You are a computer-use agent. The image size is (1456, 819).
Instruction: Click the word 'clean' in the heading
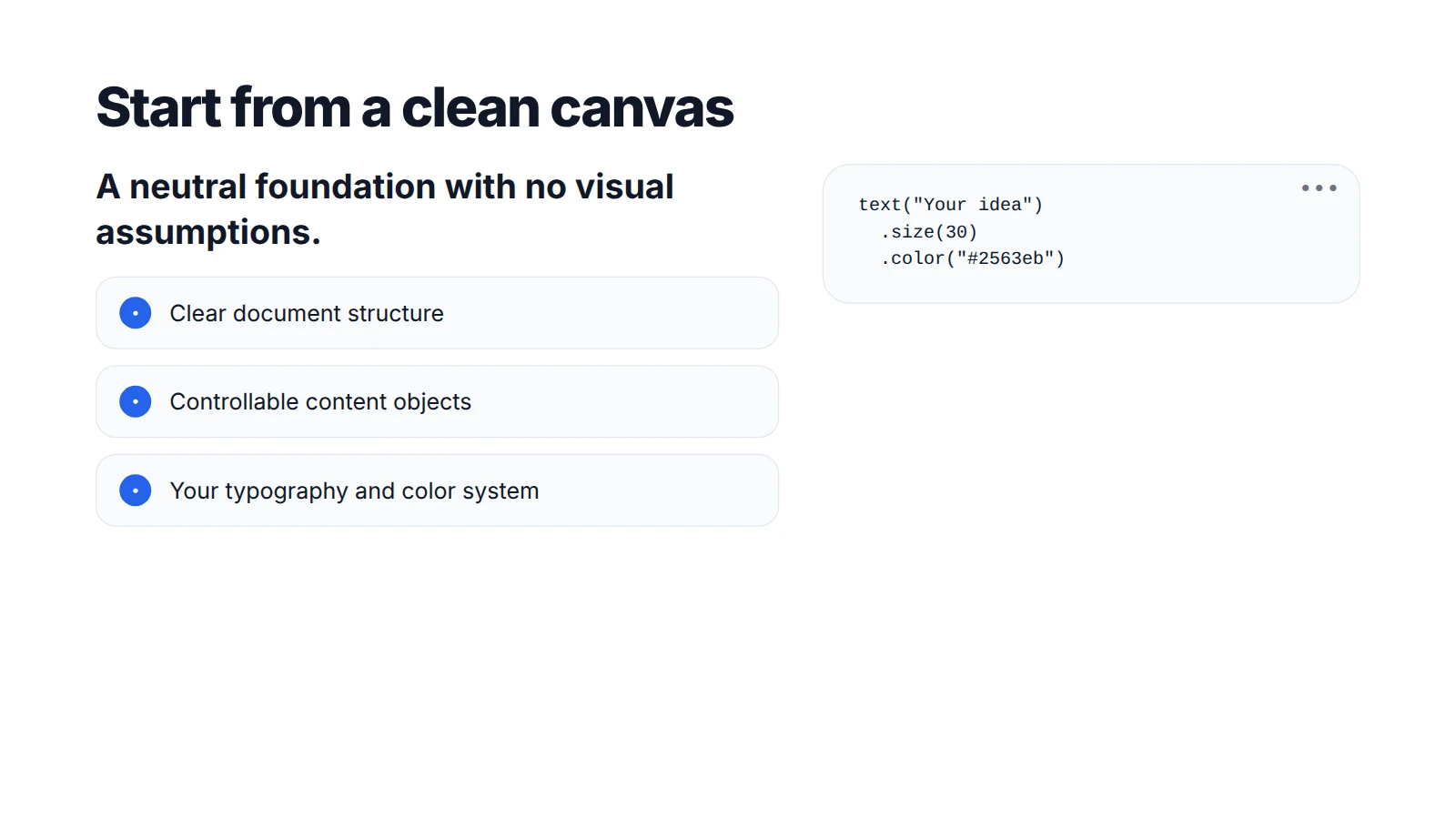470,107
